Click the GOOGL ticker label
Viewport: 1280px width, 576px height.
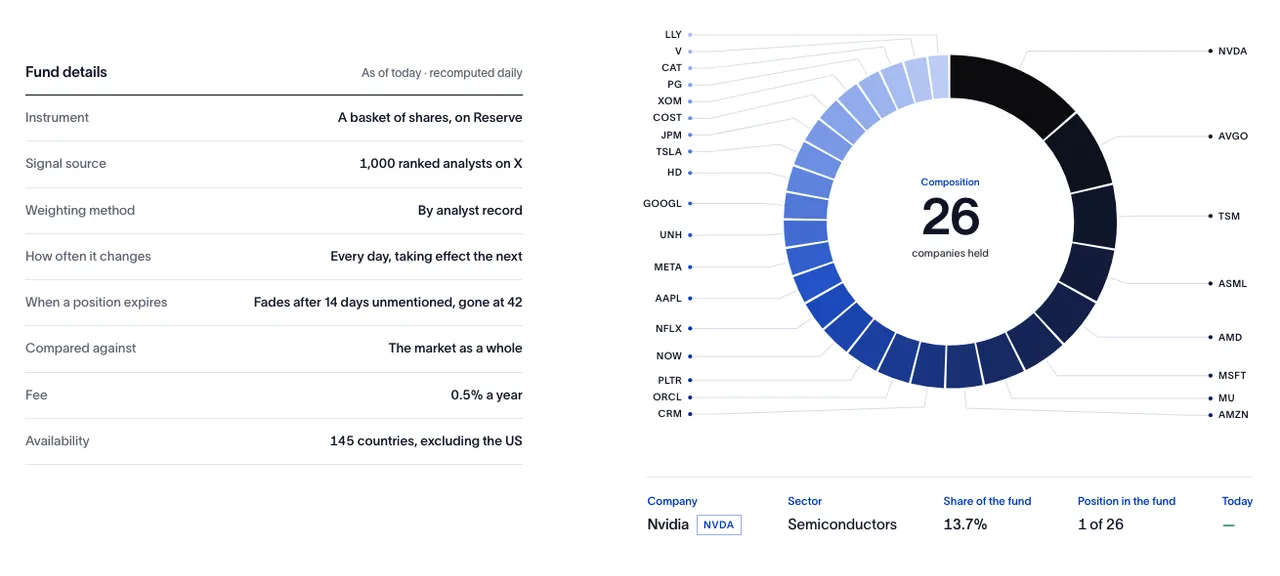click(662, 203)
